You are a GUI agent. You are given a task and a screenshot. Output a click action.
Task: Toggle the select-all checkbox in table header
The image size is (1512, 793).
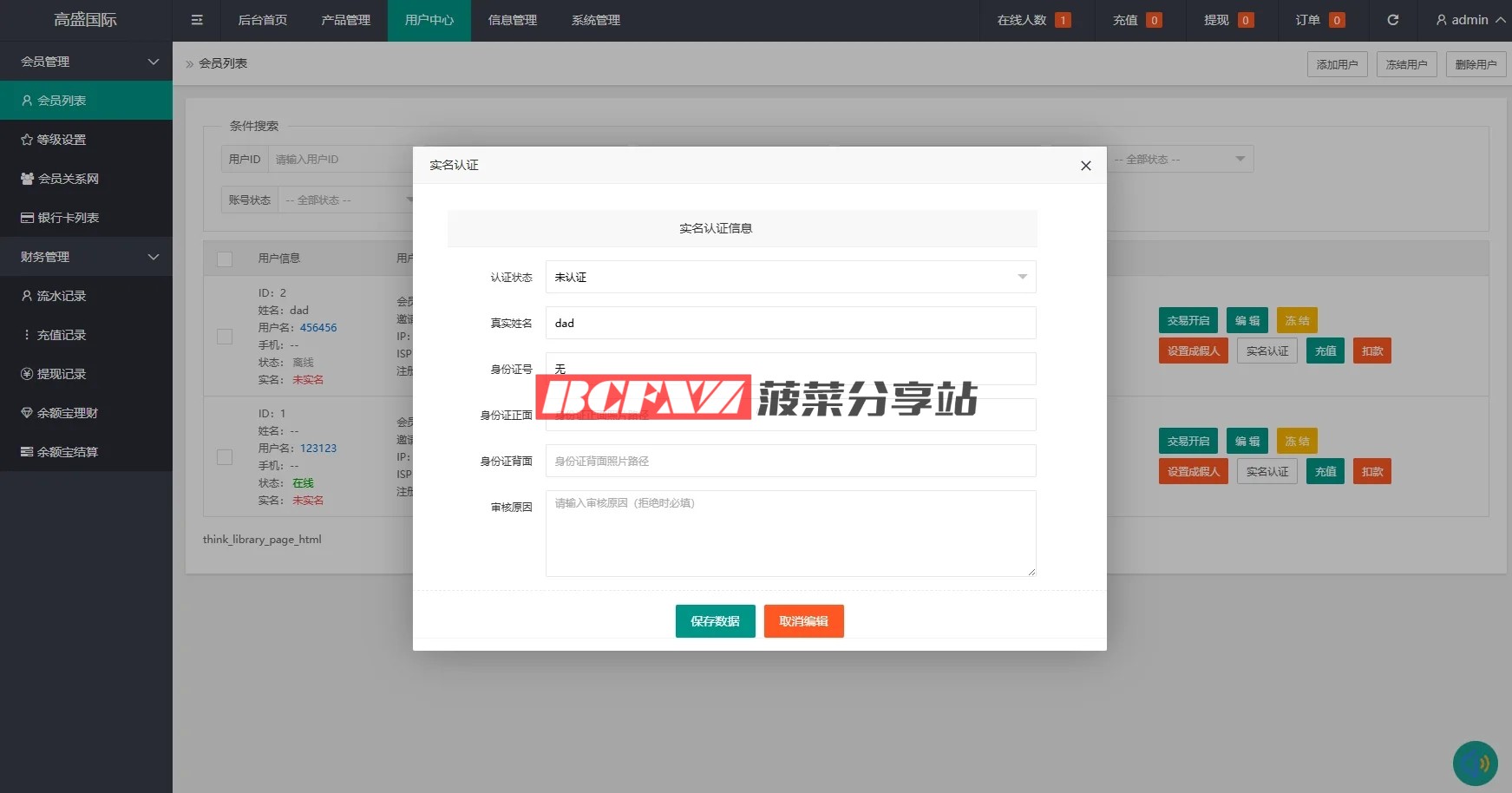[x=225, y=259]
